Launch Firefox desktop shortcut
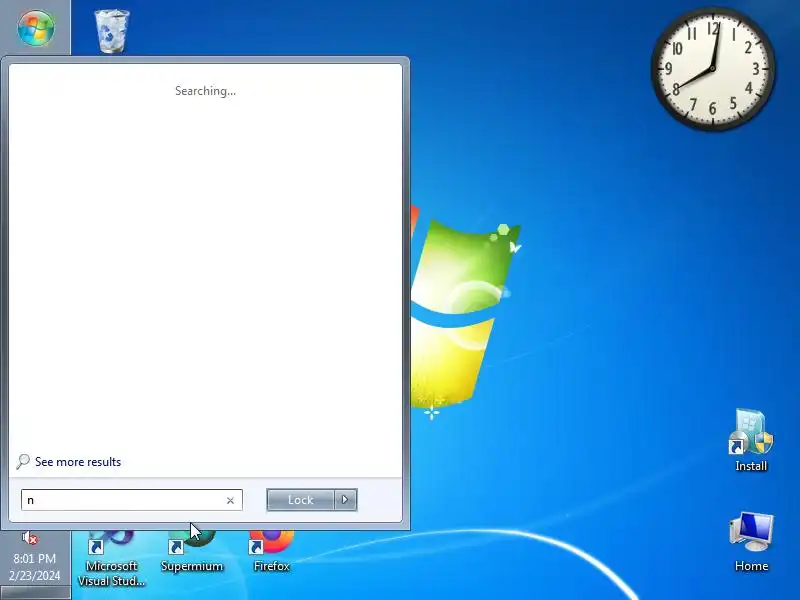Viewport: 800px width, 600px height. pos(271,552)
